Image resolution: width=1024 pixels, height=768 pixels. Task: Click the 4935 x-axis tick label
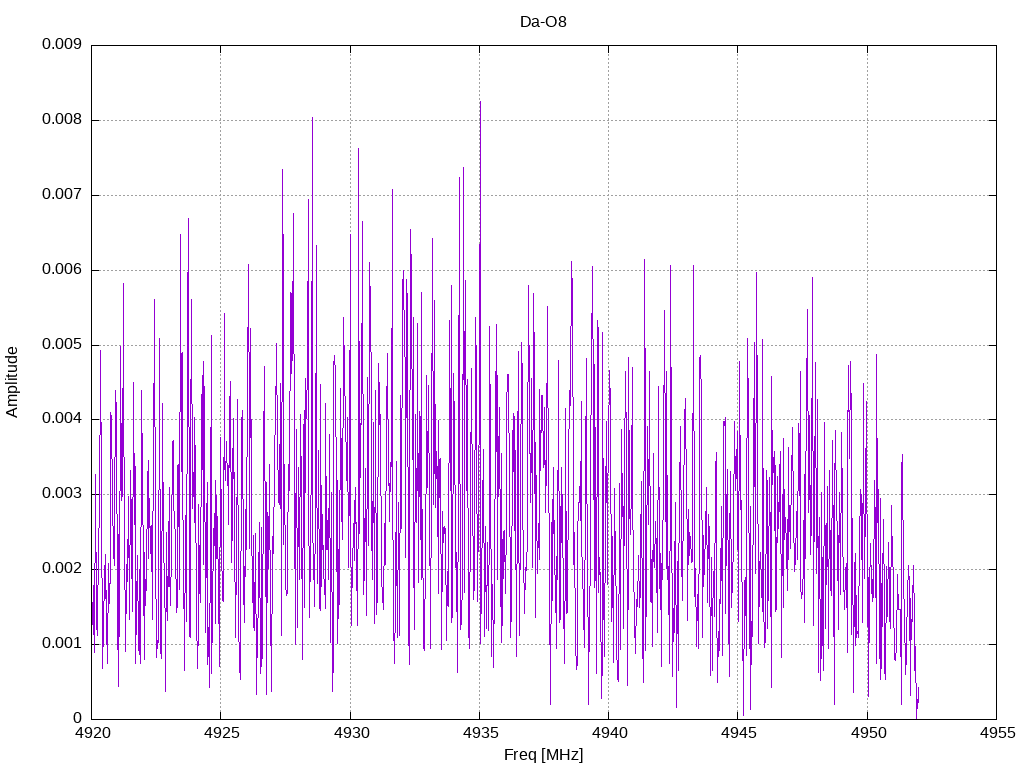[x=480, y=733]
